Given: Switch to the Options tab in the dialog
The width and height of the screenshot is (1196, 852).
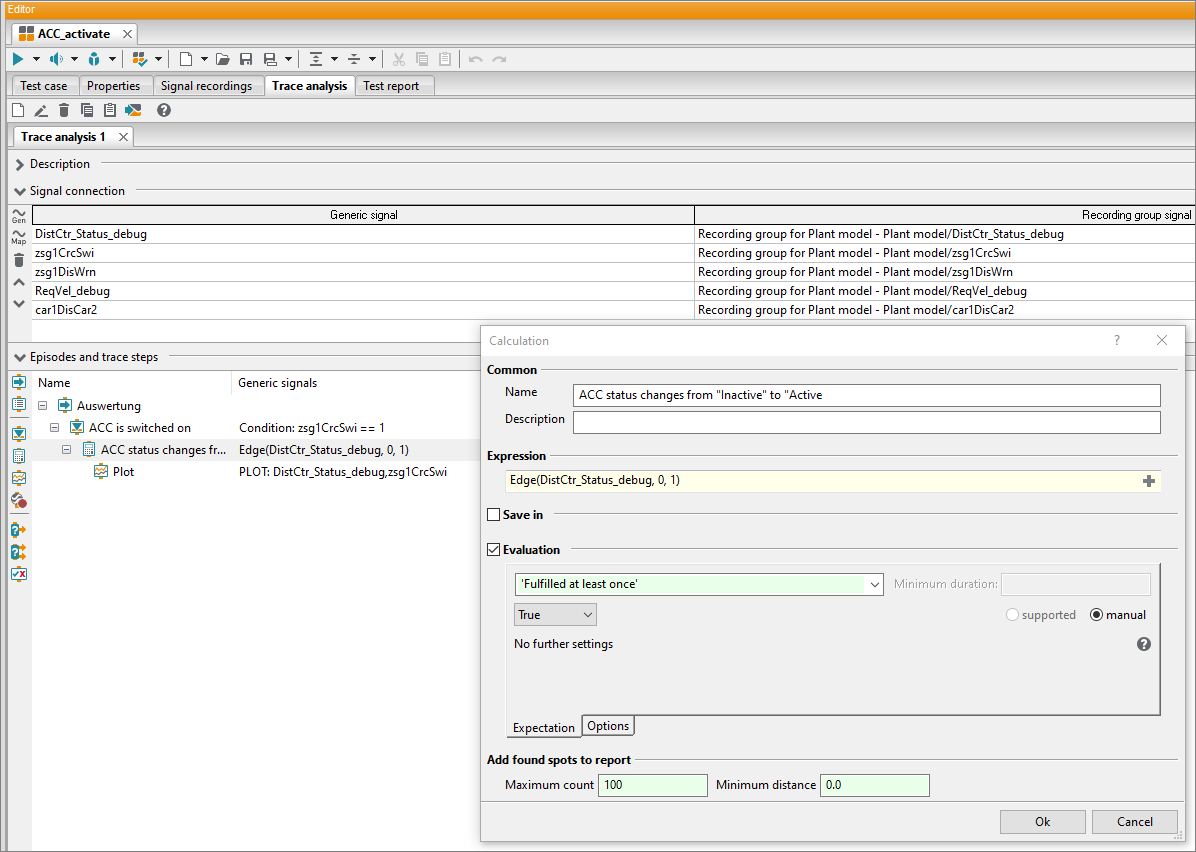Looking at the screenshot, I should [608, 726].
